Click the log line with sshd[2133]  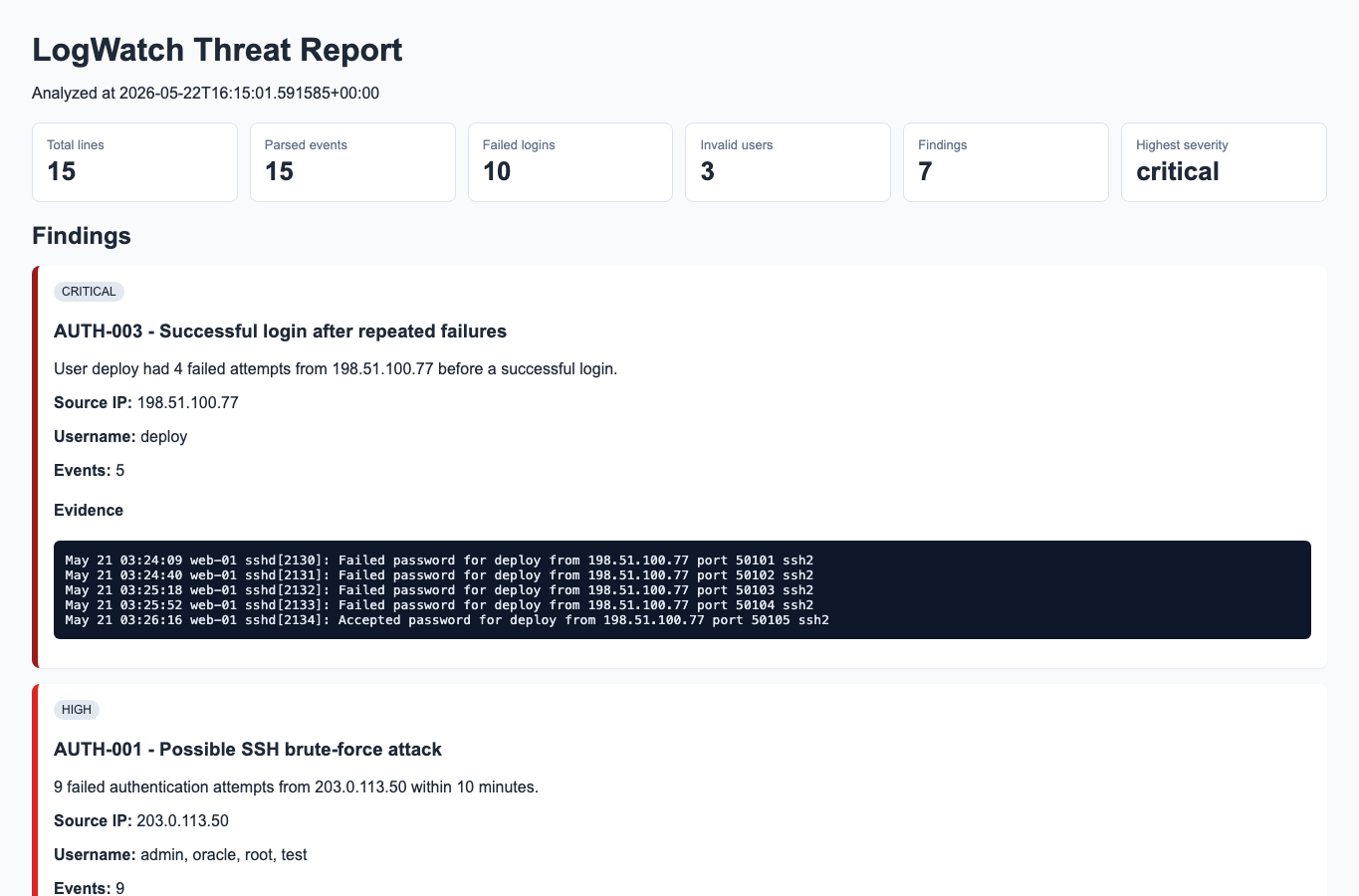pos(439,605)
